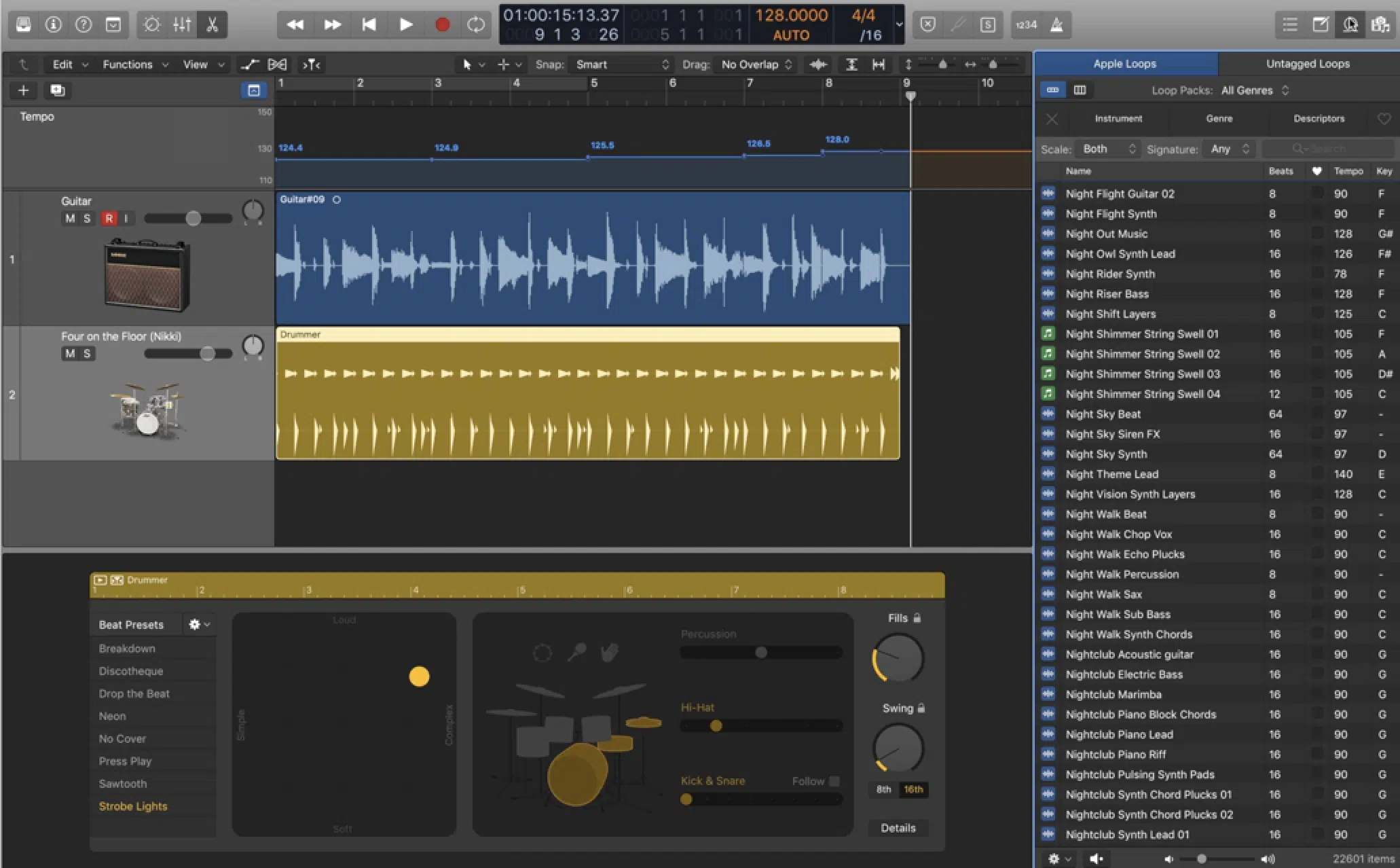Viewport: 1400px width, 868px height.
Task: Open the Drag No Overlap dropdown
Action: [756, 65]
